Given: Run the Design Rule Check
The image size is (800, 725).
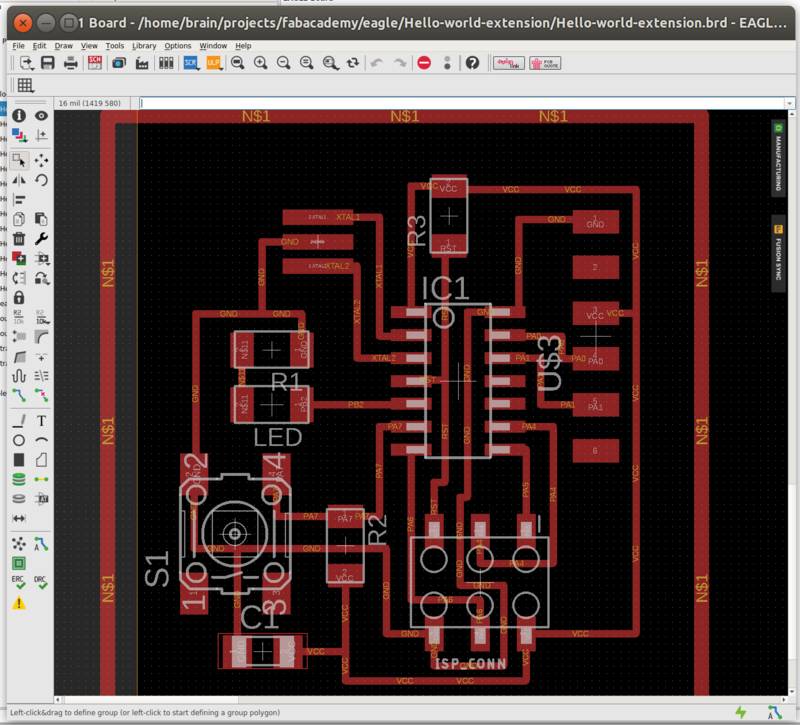Looking at the screenshot, I should 42,582.
